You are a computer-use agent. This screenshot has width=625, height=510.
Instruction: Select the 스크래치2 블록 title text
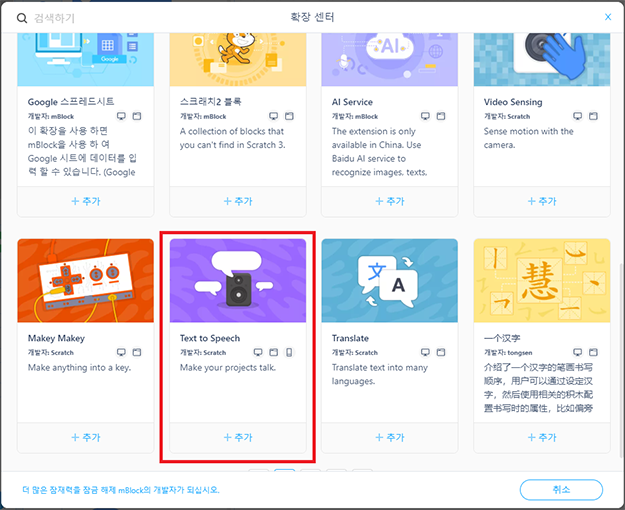210,102
